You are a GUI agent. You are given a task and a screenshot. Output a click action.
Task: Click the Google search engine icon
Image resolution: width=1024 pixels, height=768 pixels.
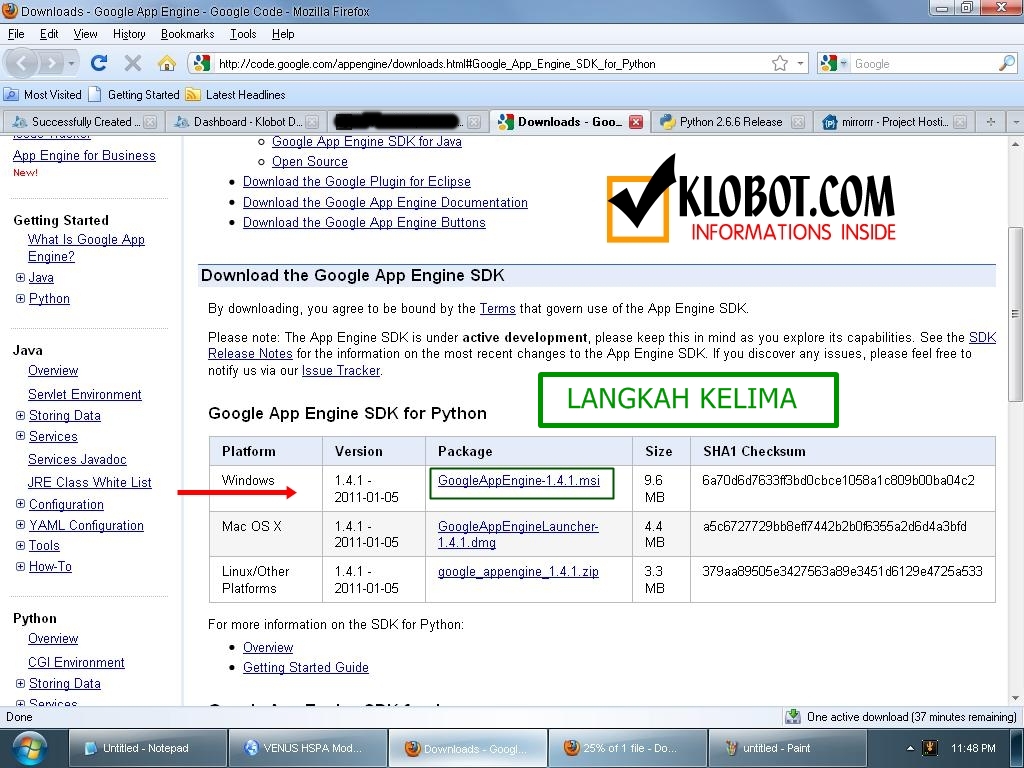829,63
